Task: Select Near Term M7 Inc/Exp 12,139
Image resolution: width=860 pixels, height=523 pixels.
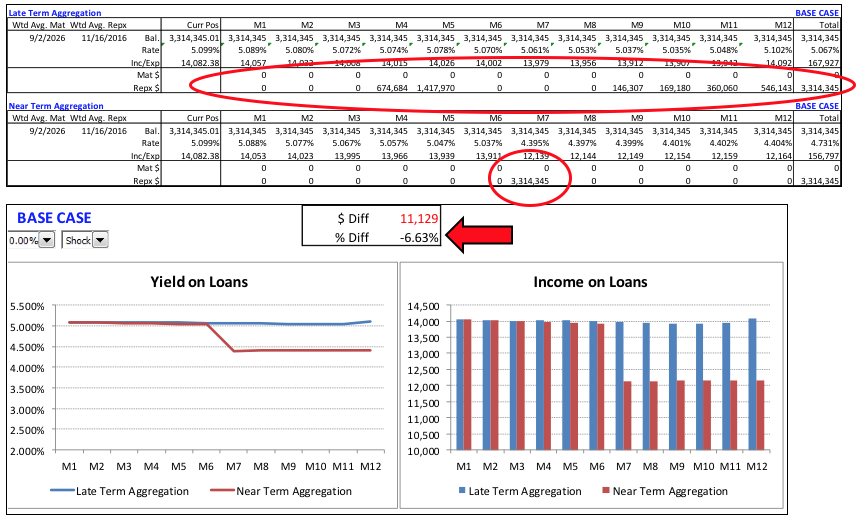Action: 536,156
